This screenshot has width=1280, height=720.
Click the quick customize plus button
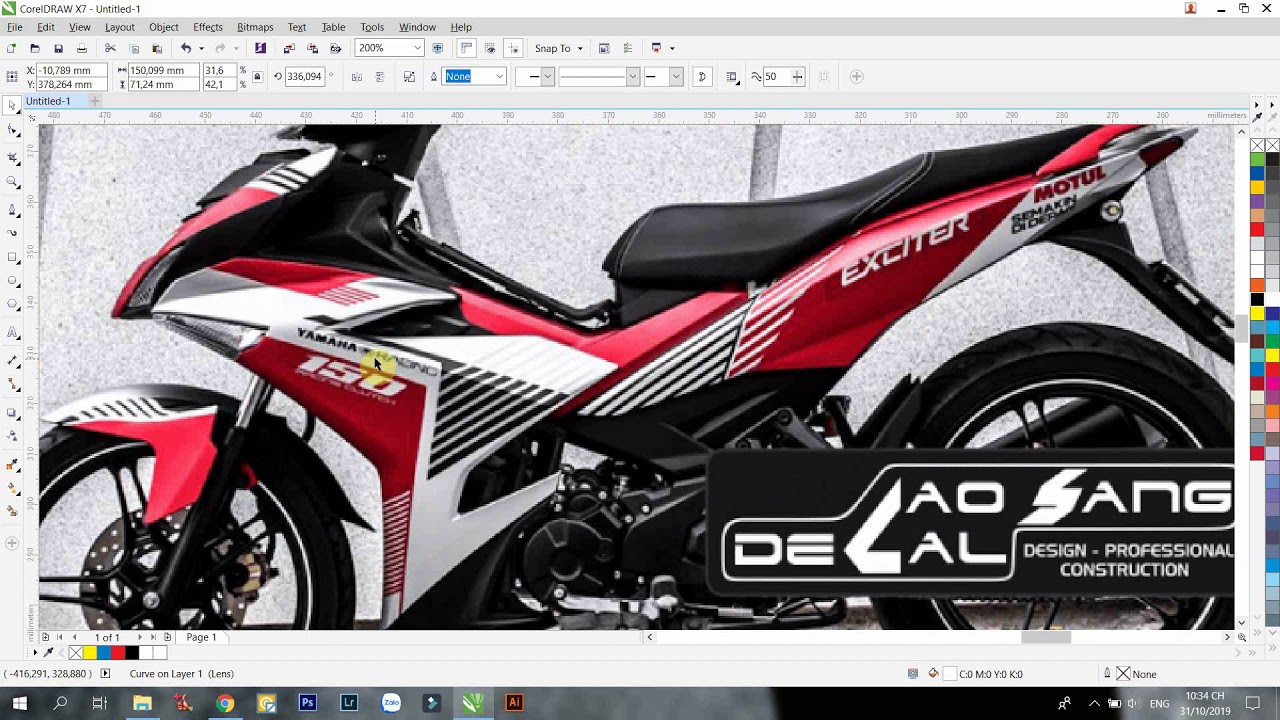(856, 77)
